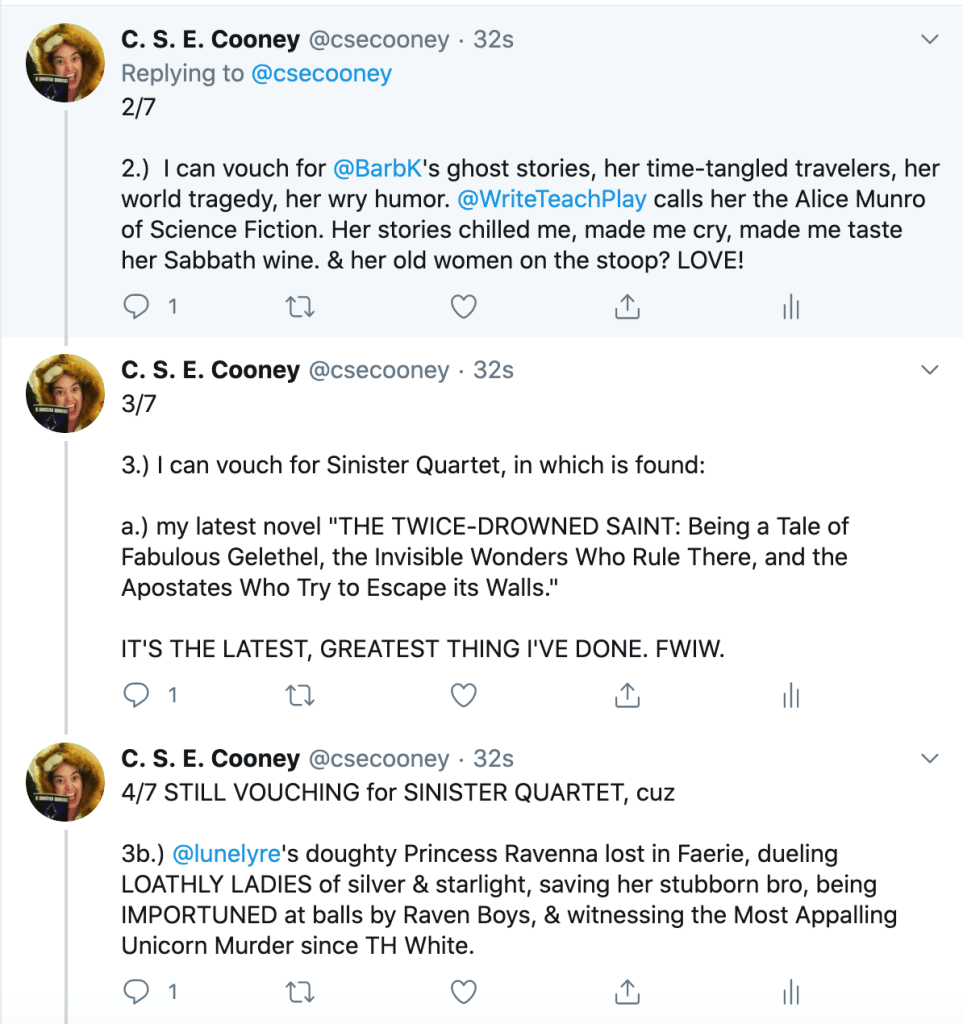Viewport: 963px width, 1024px height.
Task: Open the 2/7 tweet's more options chevron
Action: 930,40
